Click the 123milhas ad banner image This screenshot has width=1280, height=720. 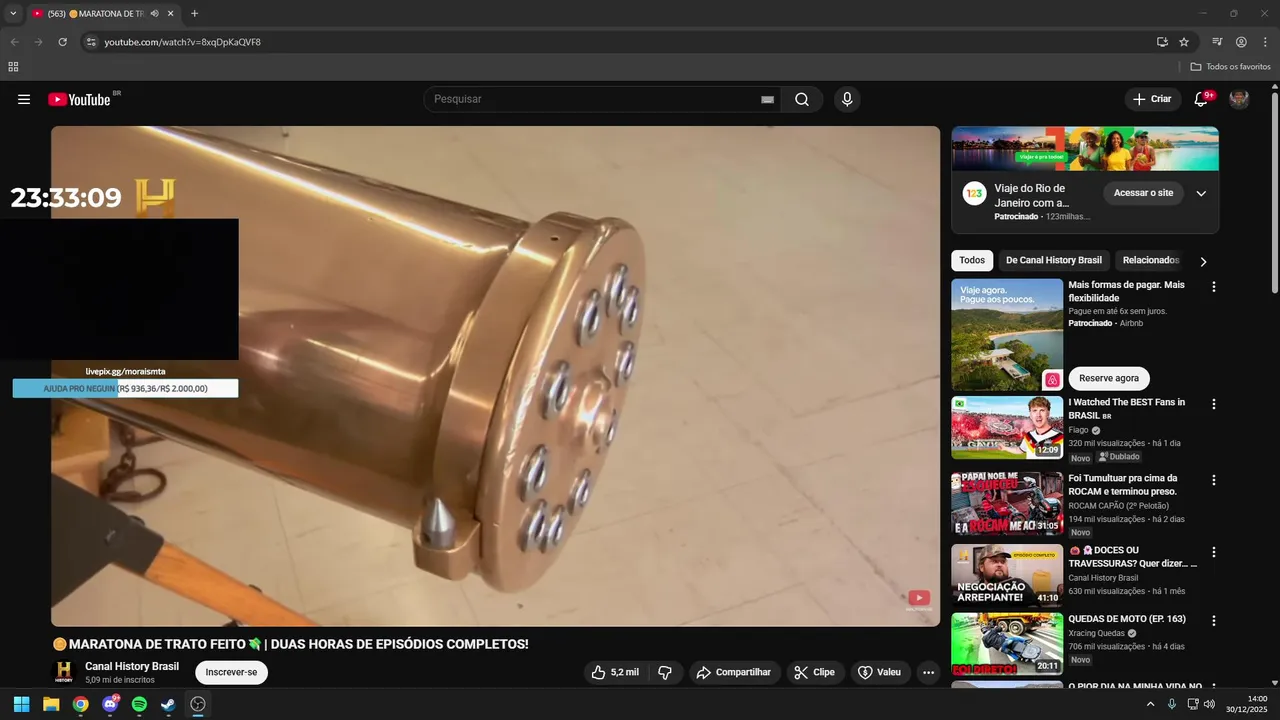pyautogui.click(x=1085, y=149)
